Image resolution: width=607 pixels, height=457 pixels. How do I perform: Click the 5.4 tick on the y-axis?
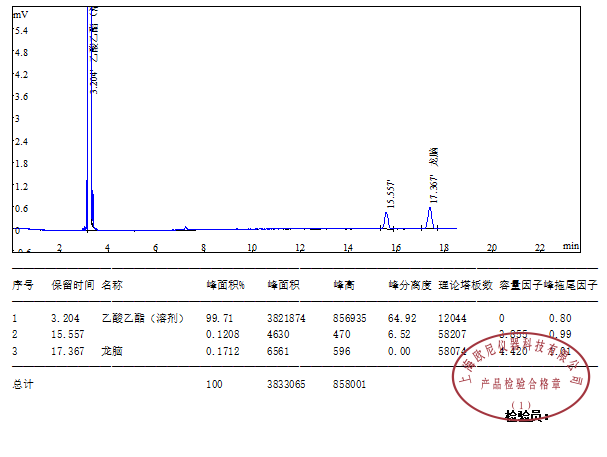(19, 31)
